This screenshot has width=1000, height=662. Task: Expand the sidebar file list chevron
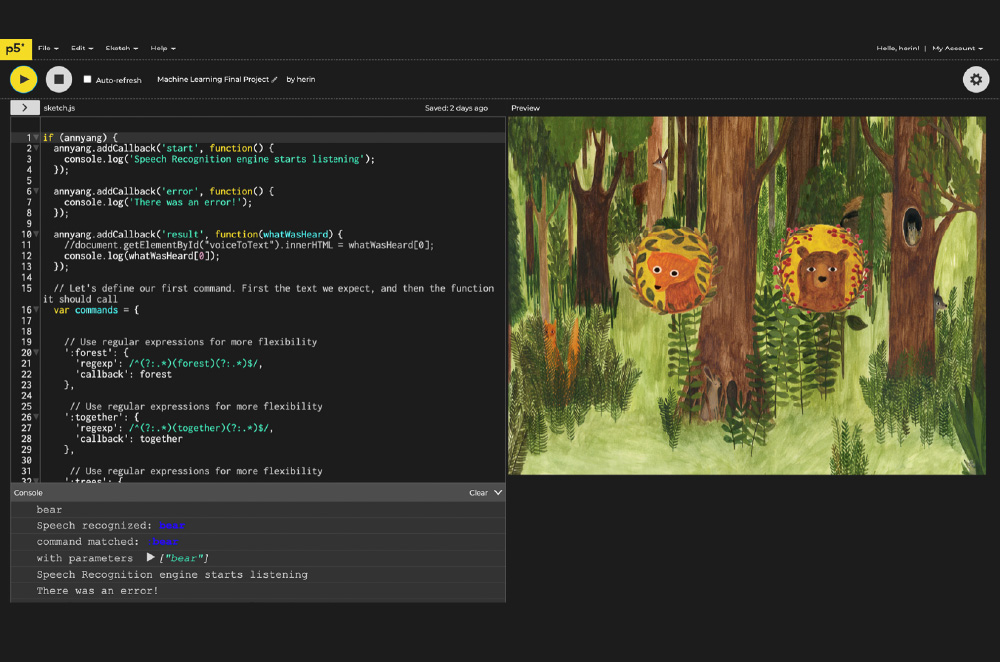[x=24, y=107]
